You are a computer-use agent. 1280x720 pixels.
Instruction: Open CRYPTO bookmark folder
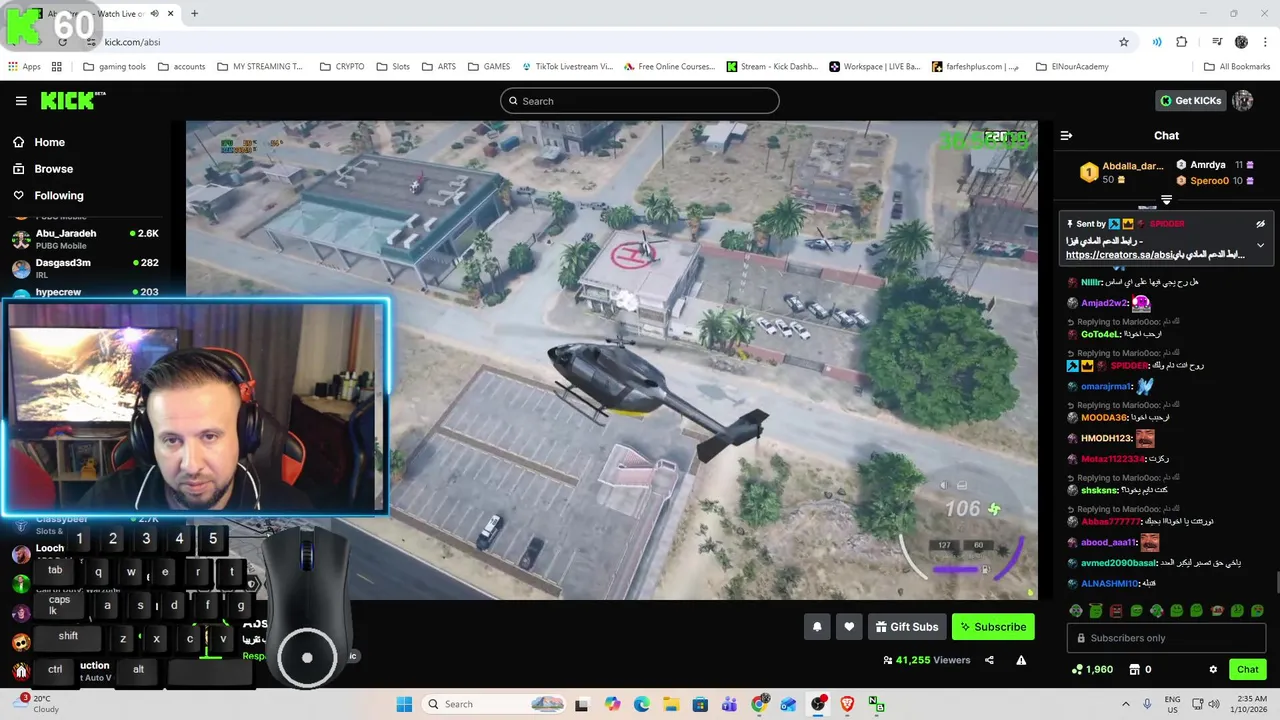click(342, 67)
